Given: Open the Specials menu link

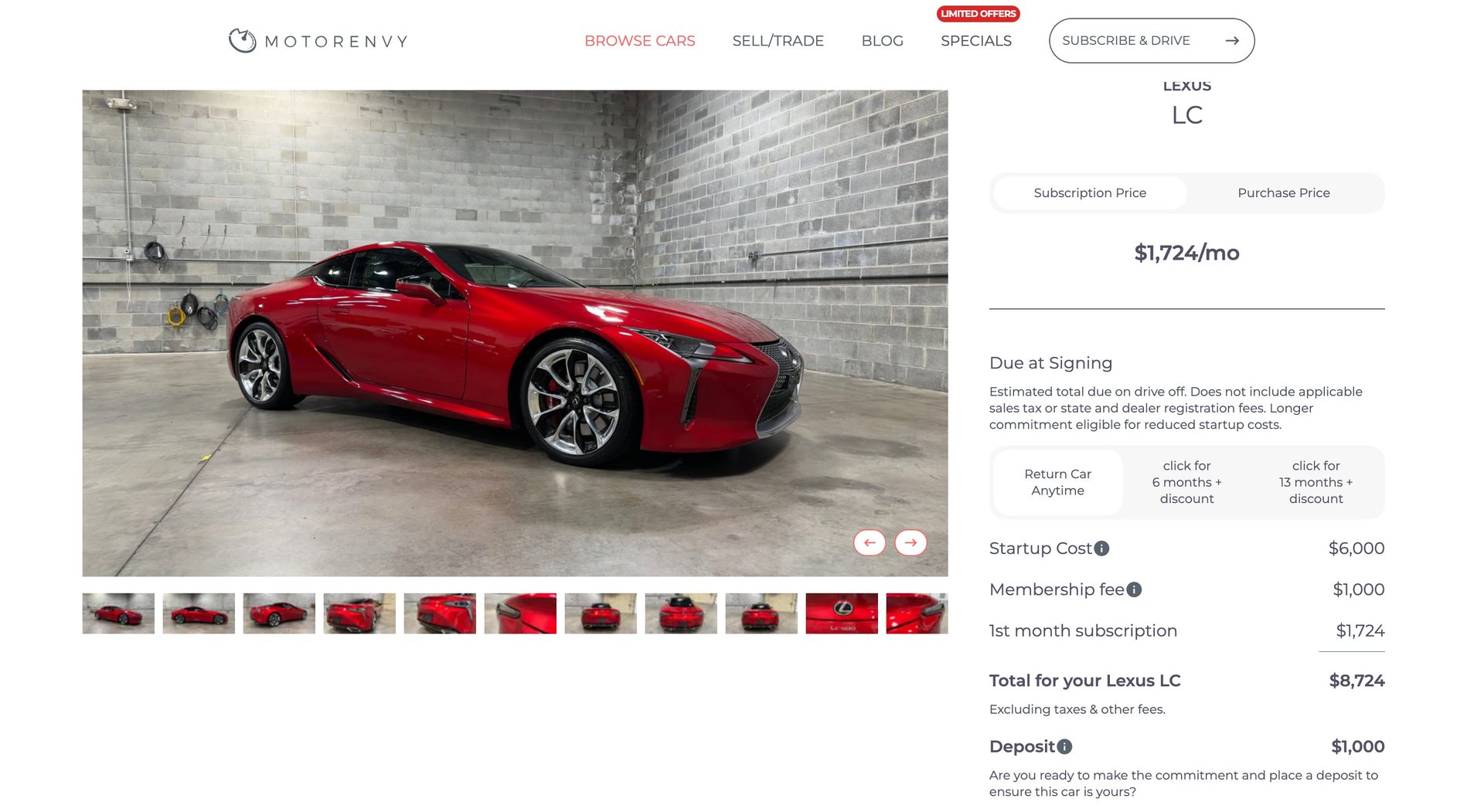Looking at the screenshot, I should coord(975,41).
